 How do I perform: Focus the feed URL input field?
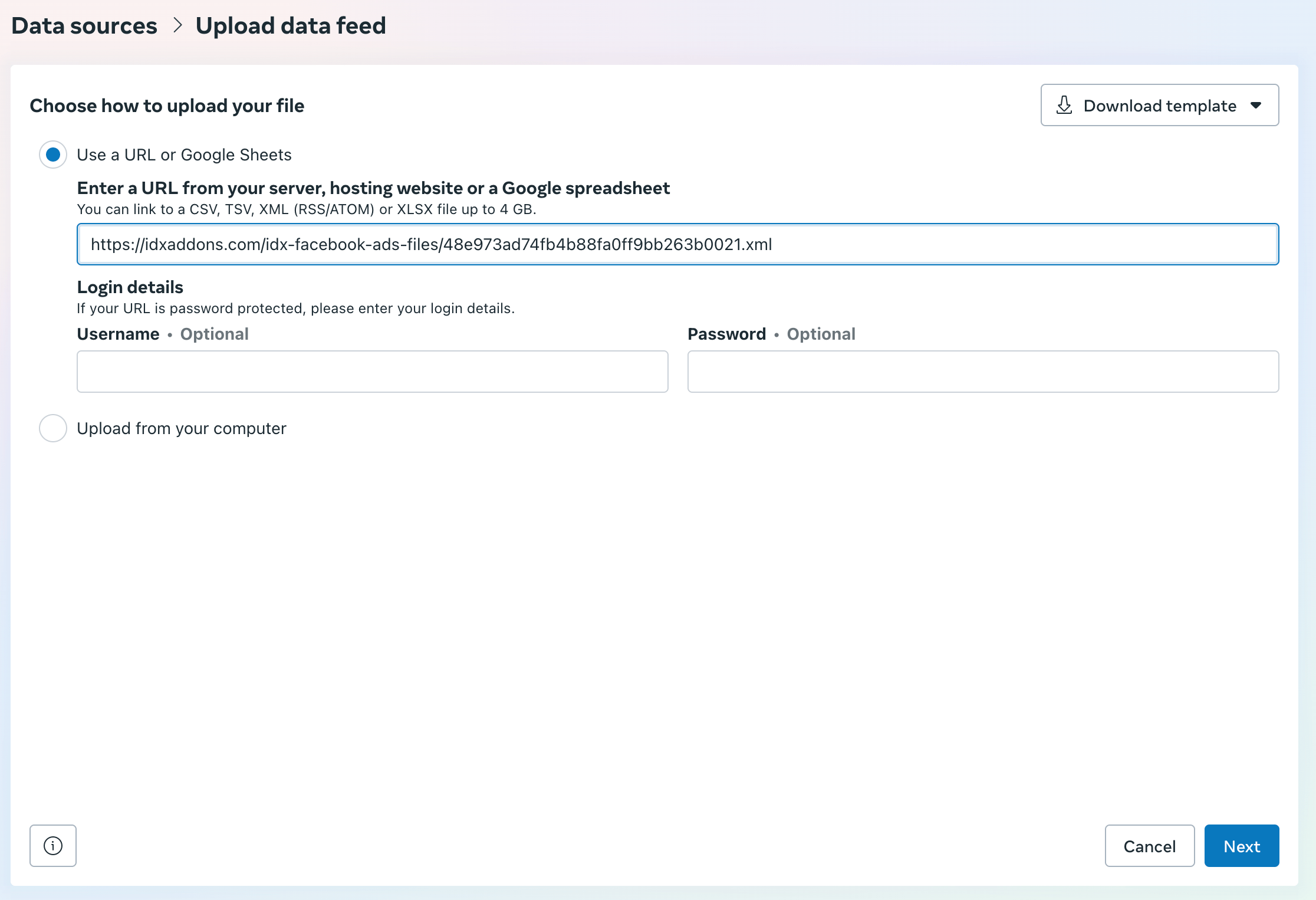pyautogui.click(x=677, y=244)
